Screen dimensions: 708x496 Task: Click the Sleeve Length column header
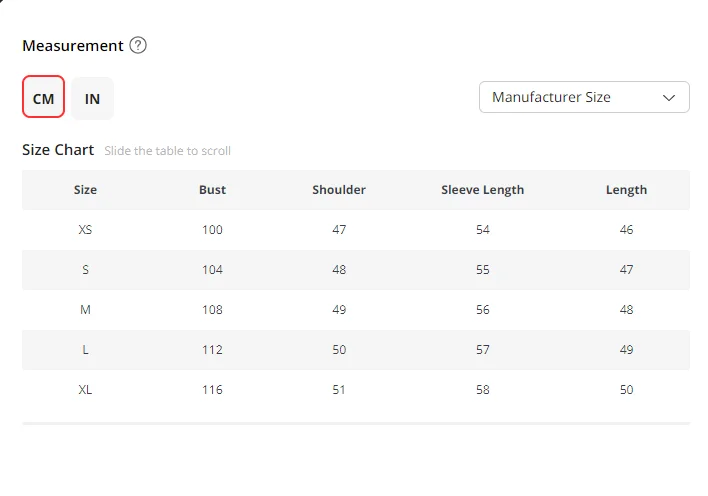tap(483, 190)
